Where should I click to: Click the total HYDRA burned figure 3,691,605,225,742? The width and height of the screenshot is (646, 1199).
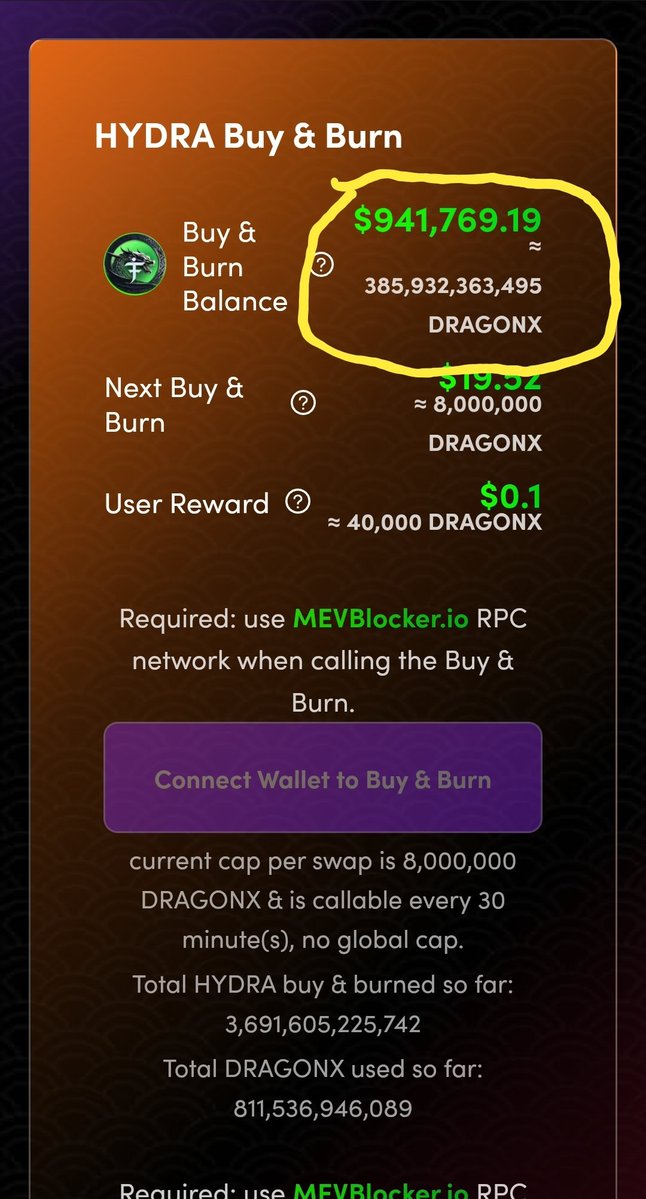point(323,1024)
